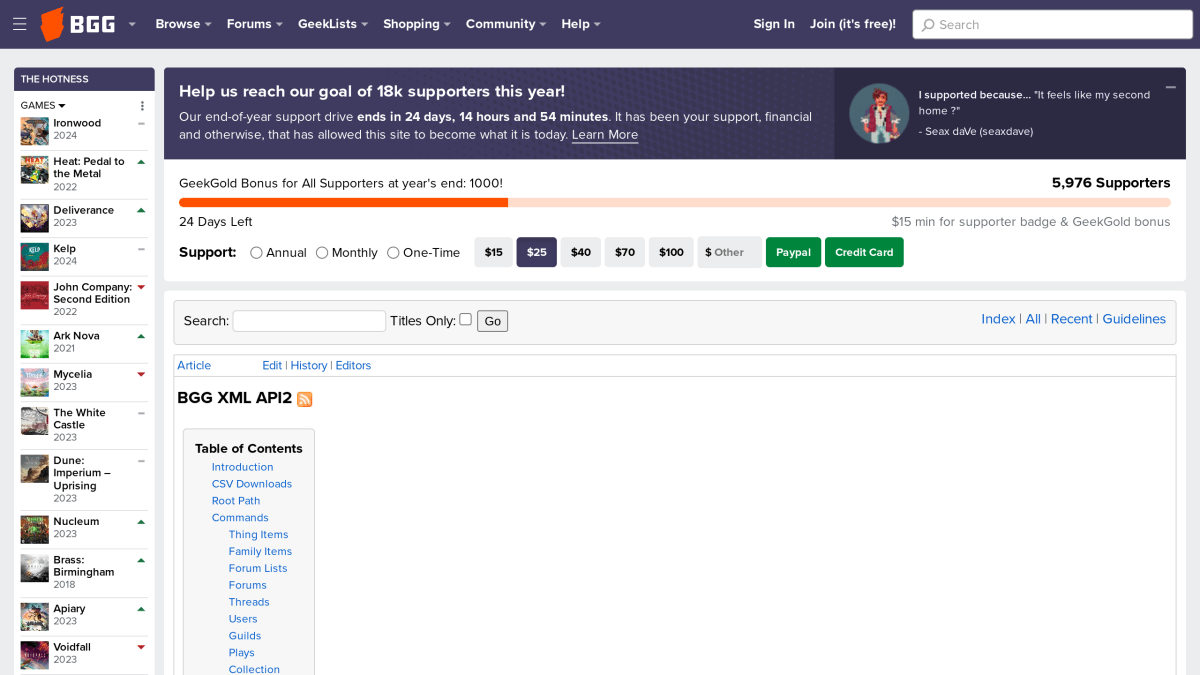
Task: Select the Monthly support option
Action: [x=322, y=253]
